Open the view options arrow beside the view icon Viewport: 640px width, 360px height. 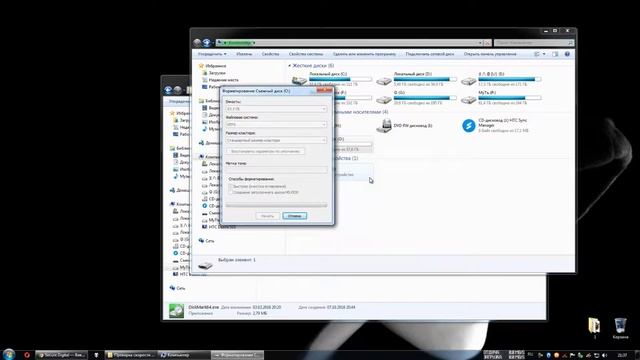(544, 54)
